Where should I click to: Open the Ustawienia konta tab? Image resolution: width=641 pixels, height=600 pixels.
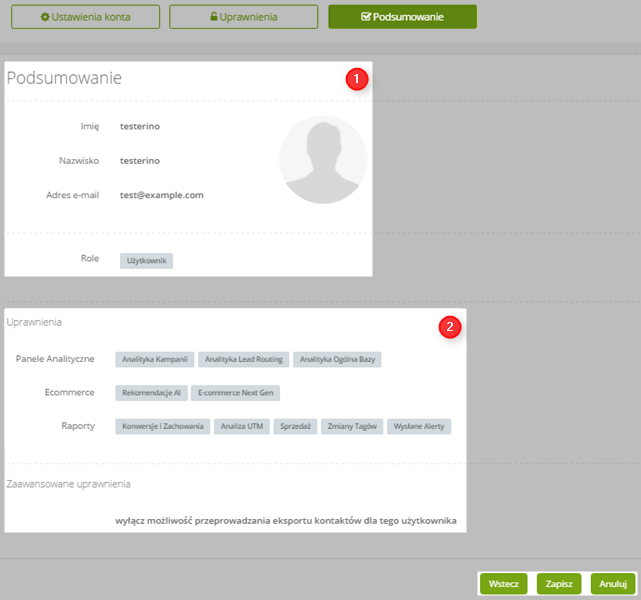pos(85,17)
